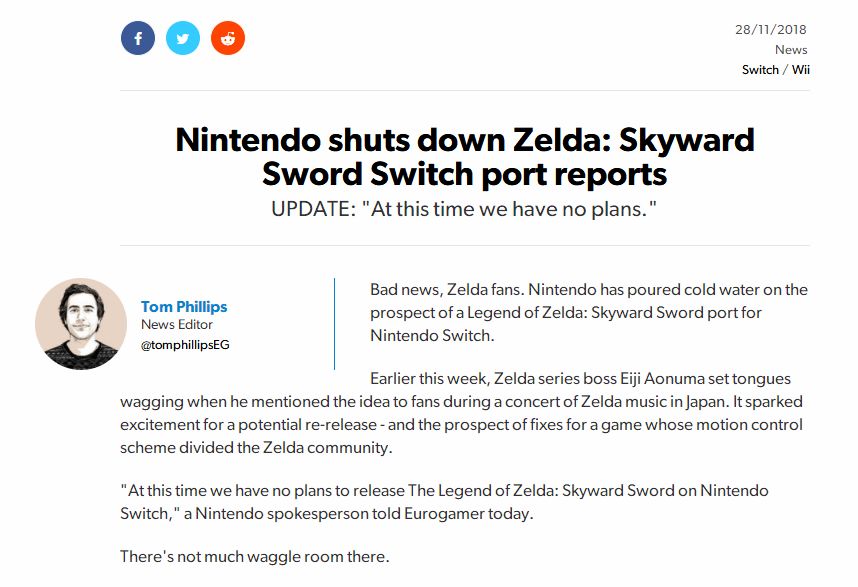
Task: Open the Wii platform tag
Action: (x=801, y=69)
